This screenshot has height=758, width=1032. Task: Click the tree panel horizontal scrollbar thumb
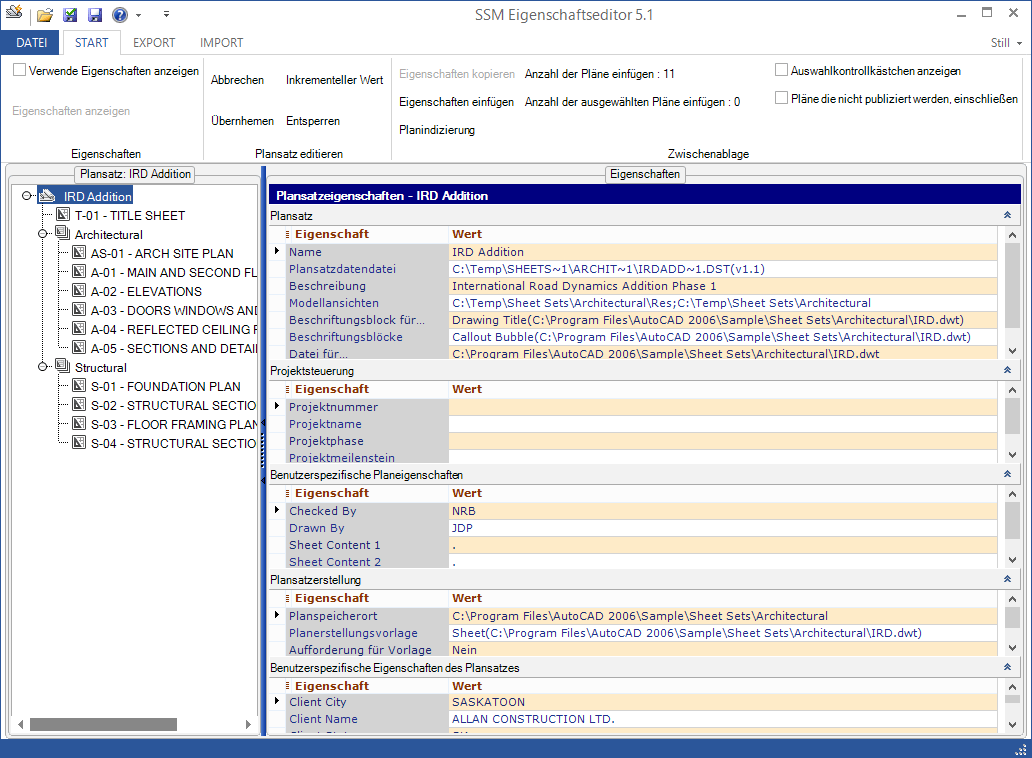pos(103,724)
